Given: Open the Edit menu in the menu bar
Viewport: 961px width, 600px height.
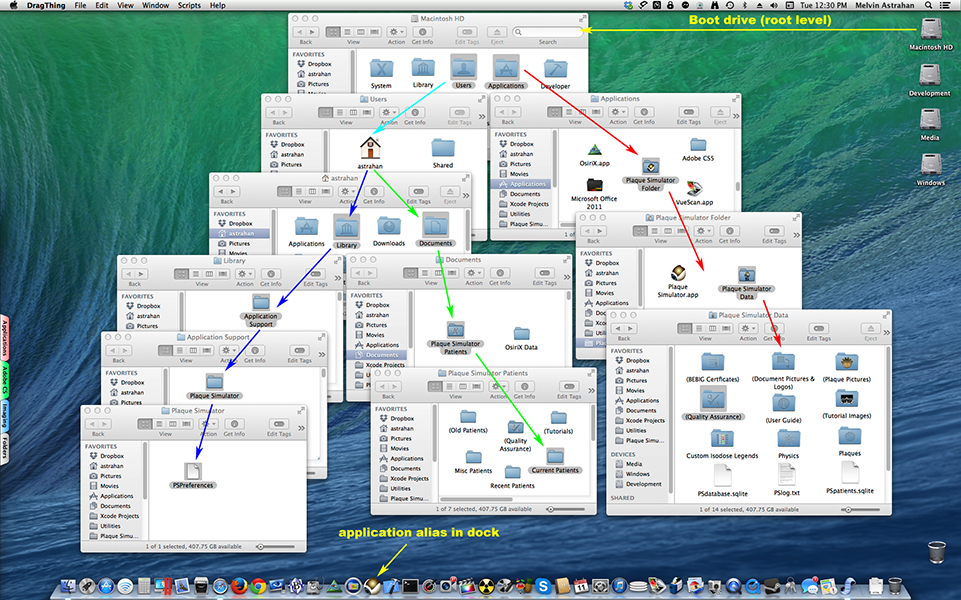Looking at the screenshot, I should pos(102,5).
